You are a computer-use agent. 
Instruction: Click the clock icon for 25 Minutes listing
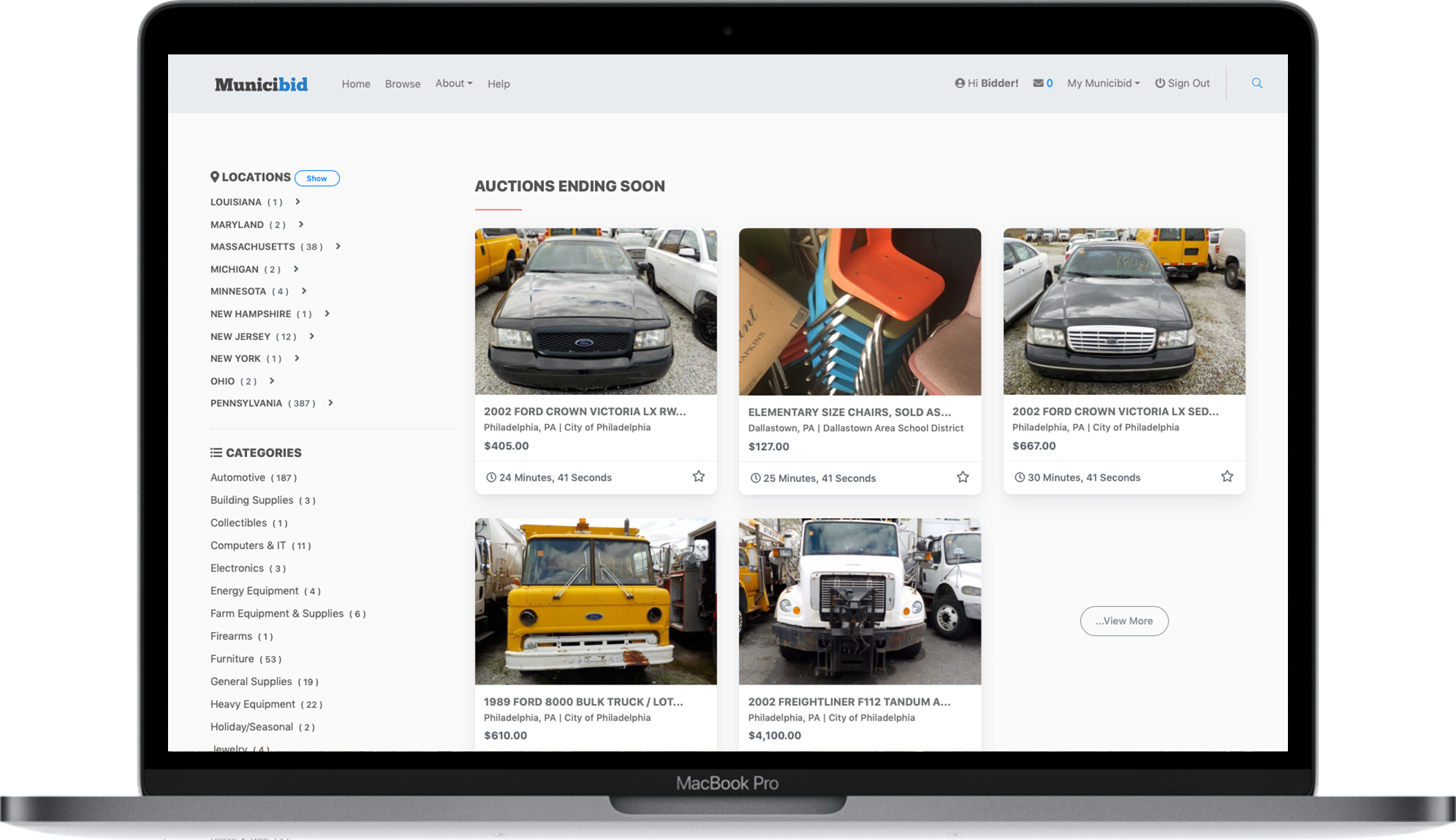point(755,478)
